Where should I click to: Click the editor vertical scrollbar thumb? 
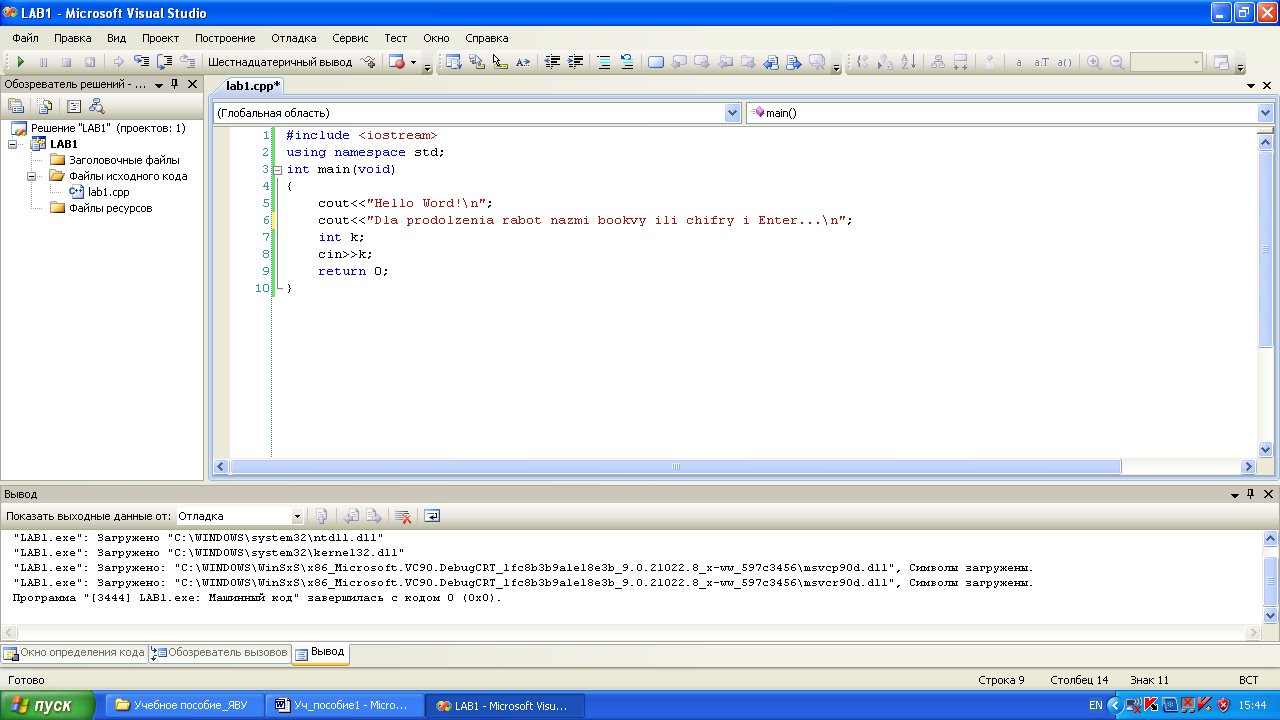[1266, 249]
